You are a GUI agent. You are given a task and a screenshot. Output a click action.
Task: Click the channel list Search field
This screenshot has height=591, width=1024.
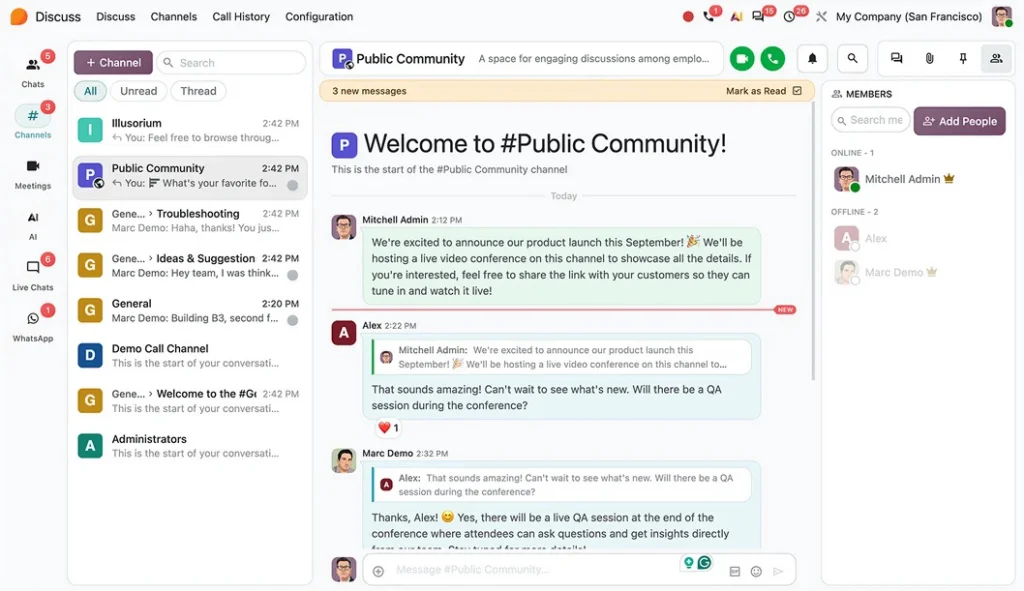[x=231, y=63]
